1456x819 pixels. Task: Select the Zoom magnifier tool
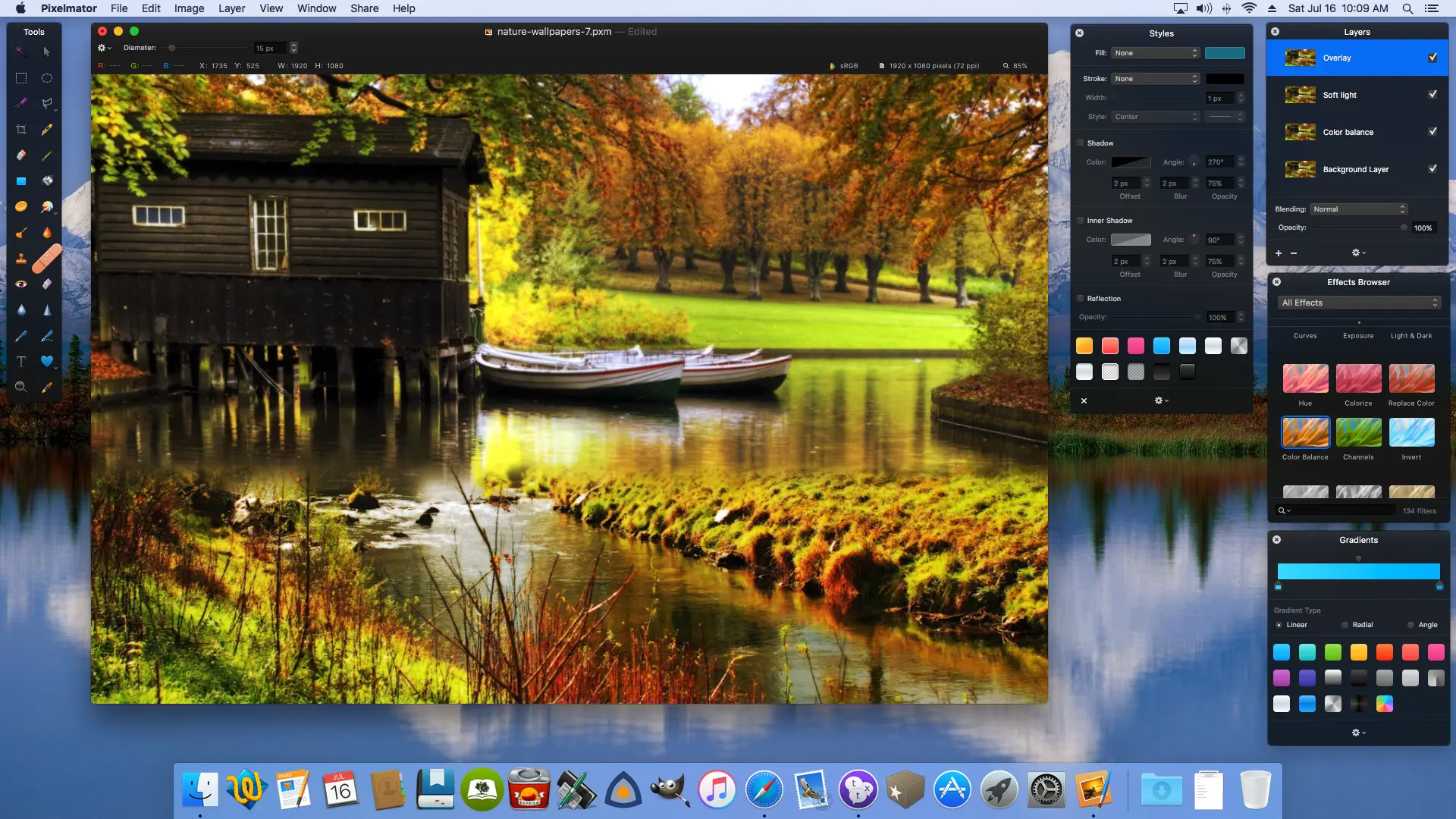pyautogui.click(x=21, y=388)
